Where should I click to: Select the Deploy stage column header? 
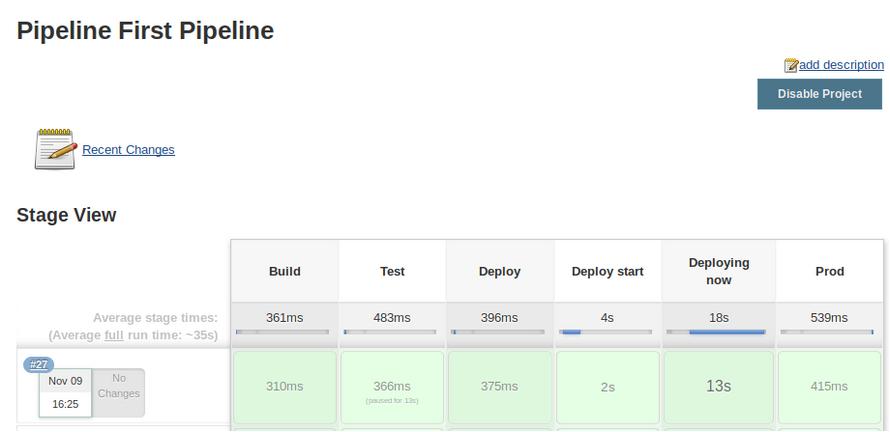tap(500, 271)
